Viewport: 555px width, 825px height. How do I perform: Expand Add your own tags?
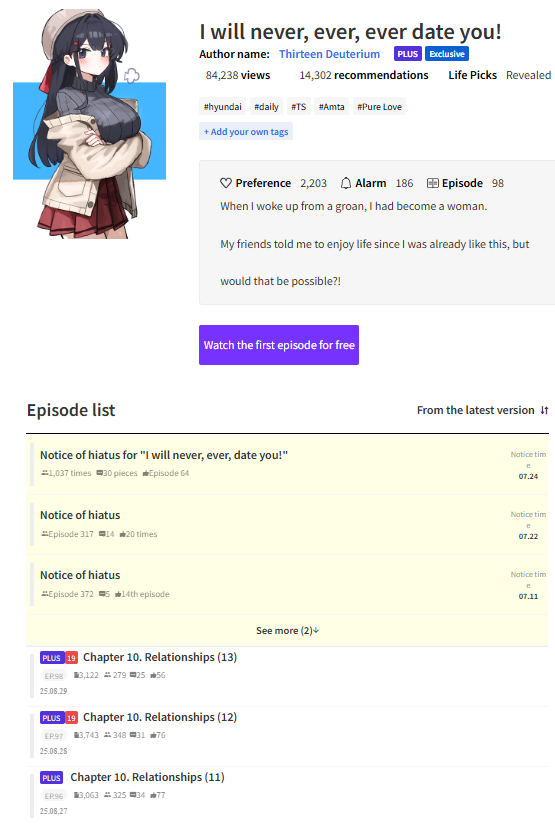tap(246, 132)
